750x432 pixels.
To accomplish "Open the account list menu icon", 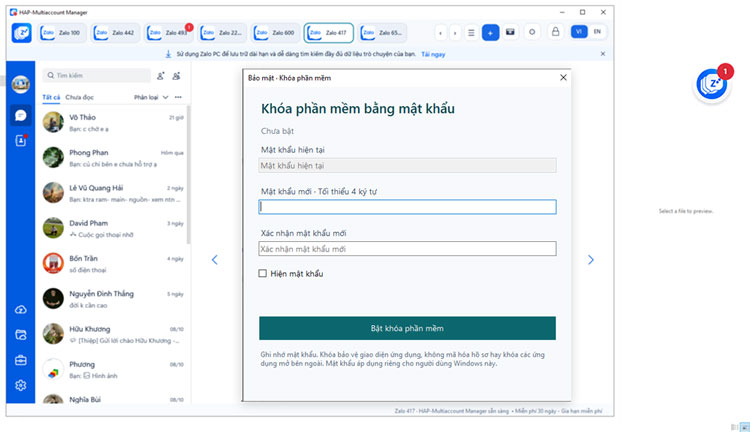I will [x=471, y=33].
